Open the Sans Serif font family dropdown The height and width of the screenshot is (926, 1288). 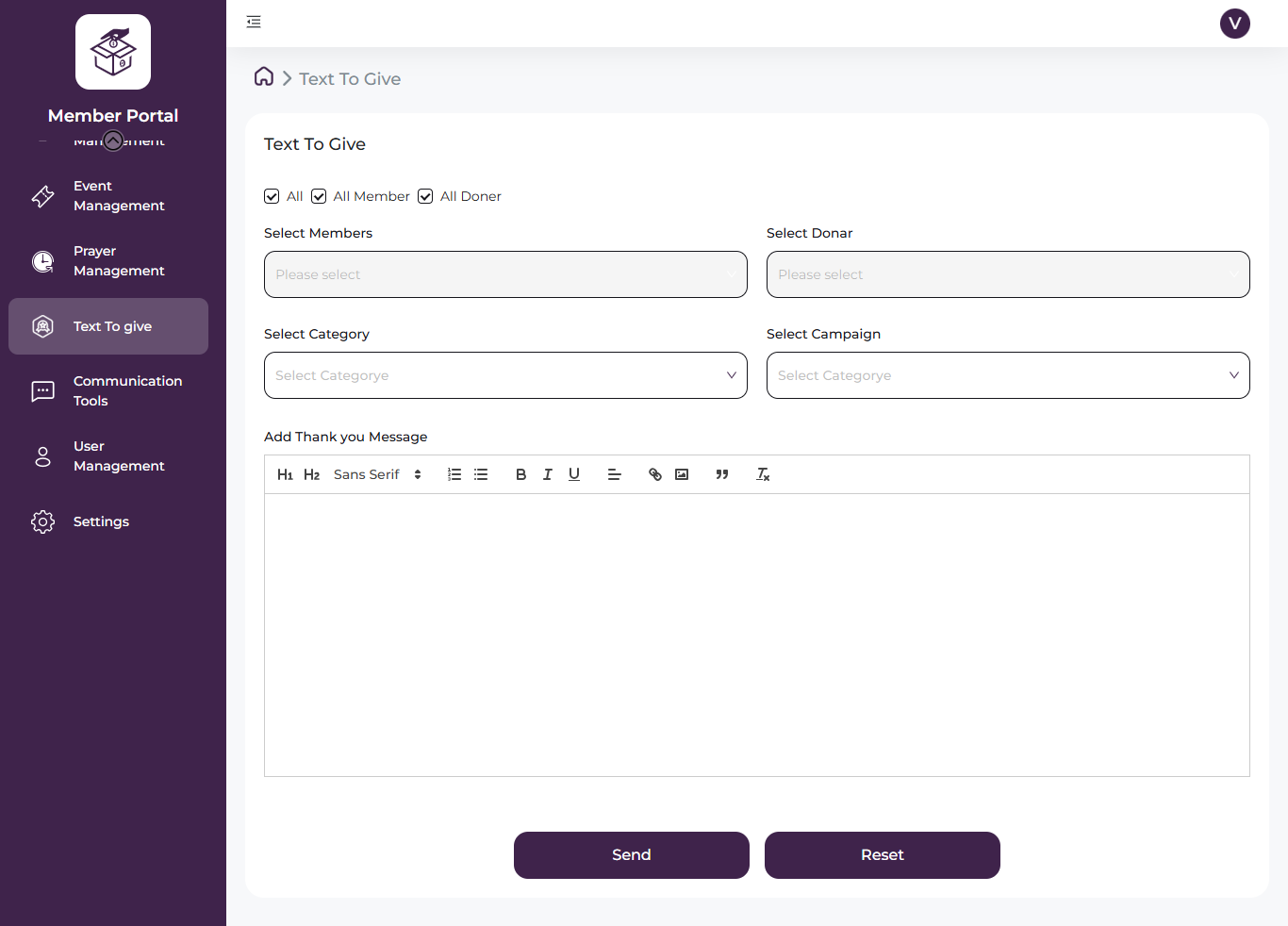pos(374,474)
